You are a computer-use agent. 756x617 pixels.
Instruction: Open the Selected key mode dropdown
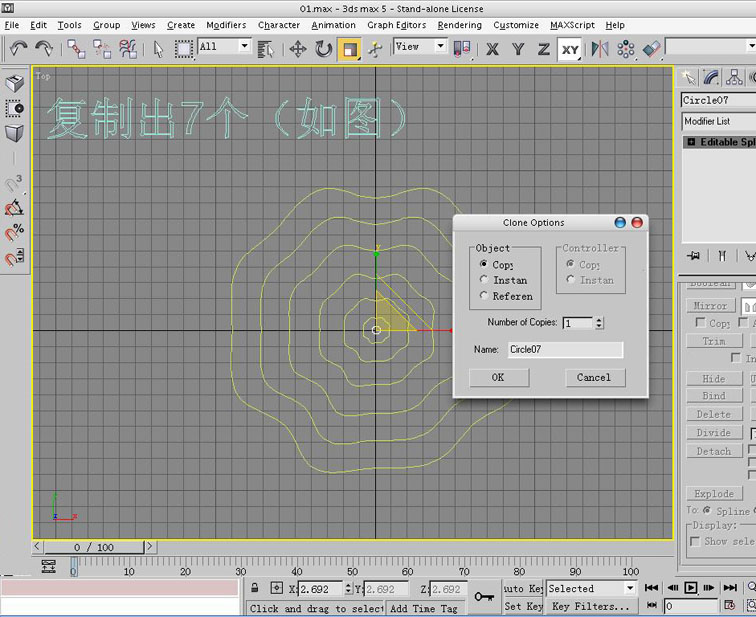click(630, 588)
